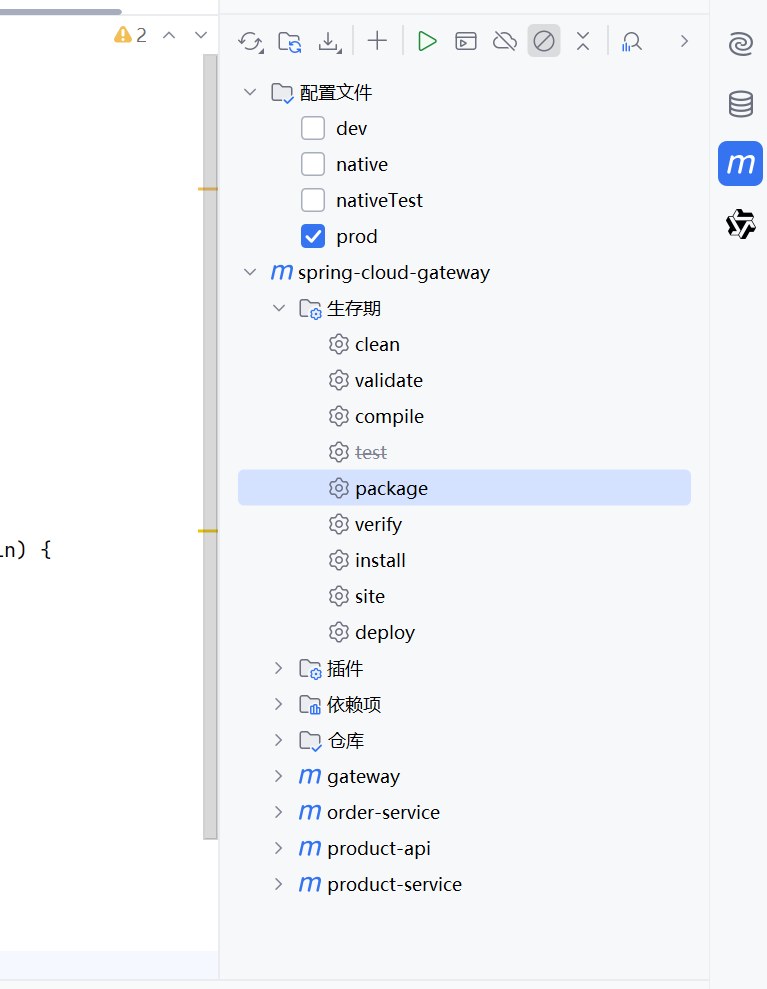Screen dimensions: 767x989
Task: Click the lower yellow warning stripe marker
Action: pyautogui.click(x=208, y=531)
